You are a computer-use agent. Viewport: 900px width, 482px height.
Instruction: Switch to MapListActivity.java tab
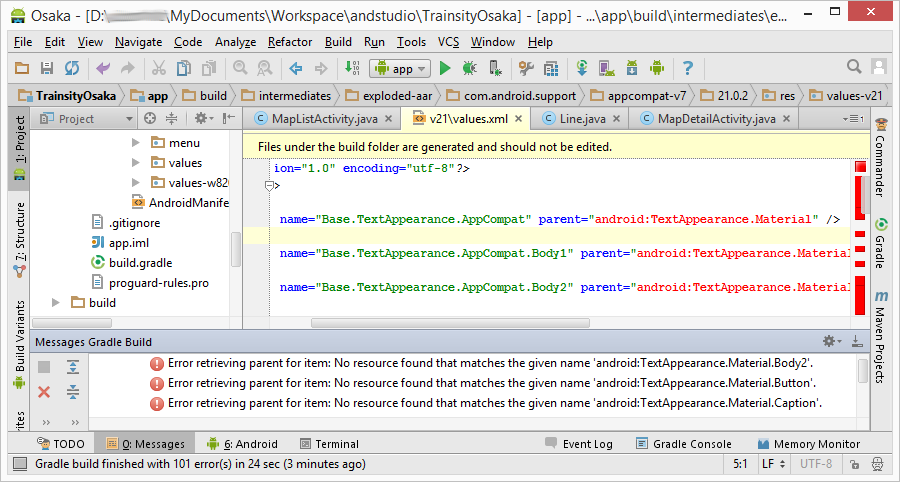[x=325, y=119]
